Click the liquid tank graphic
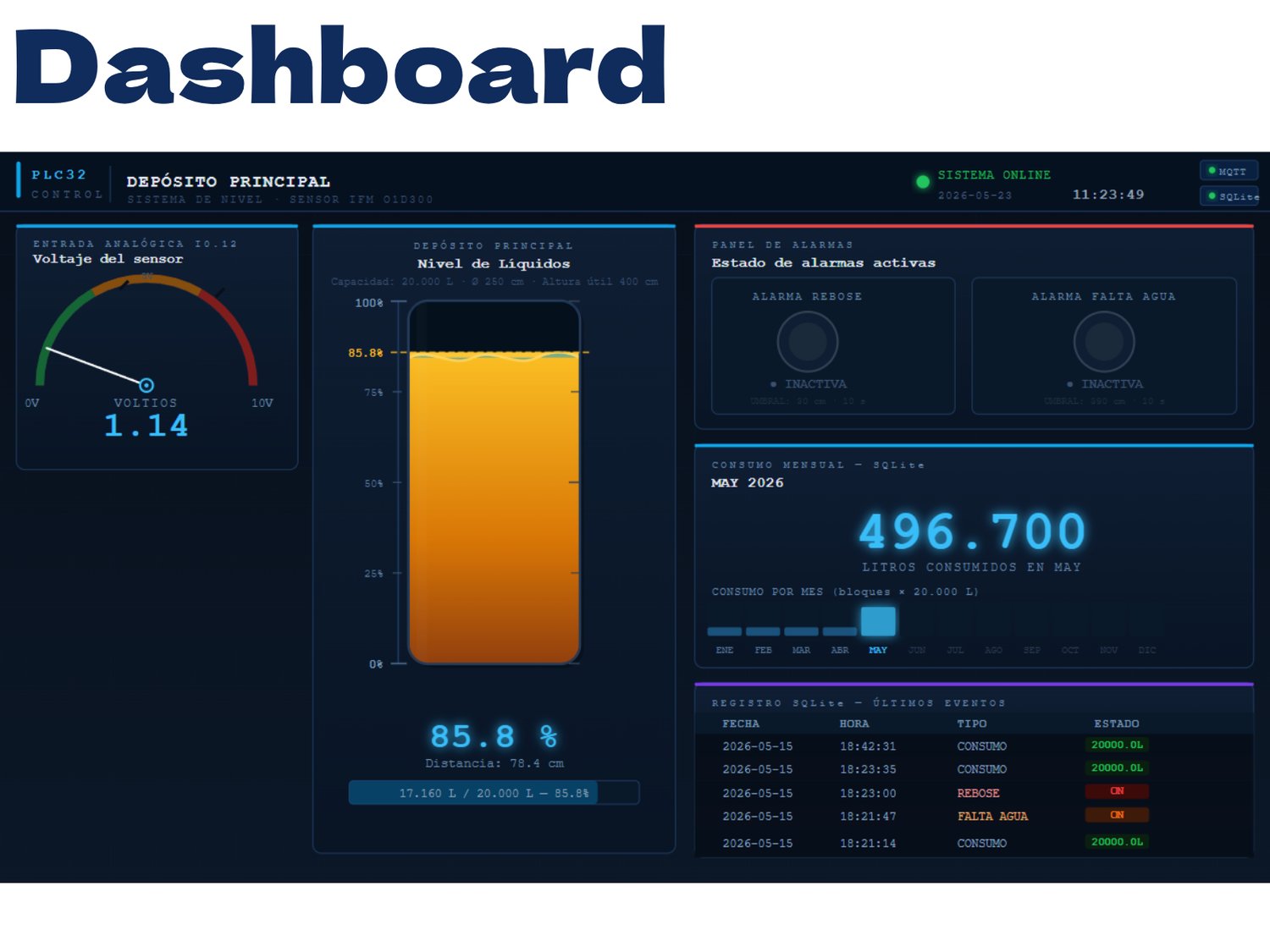The height and width of the screenshot is (952, 1270). [494, 482]
